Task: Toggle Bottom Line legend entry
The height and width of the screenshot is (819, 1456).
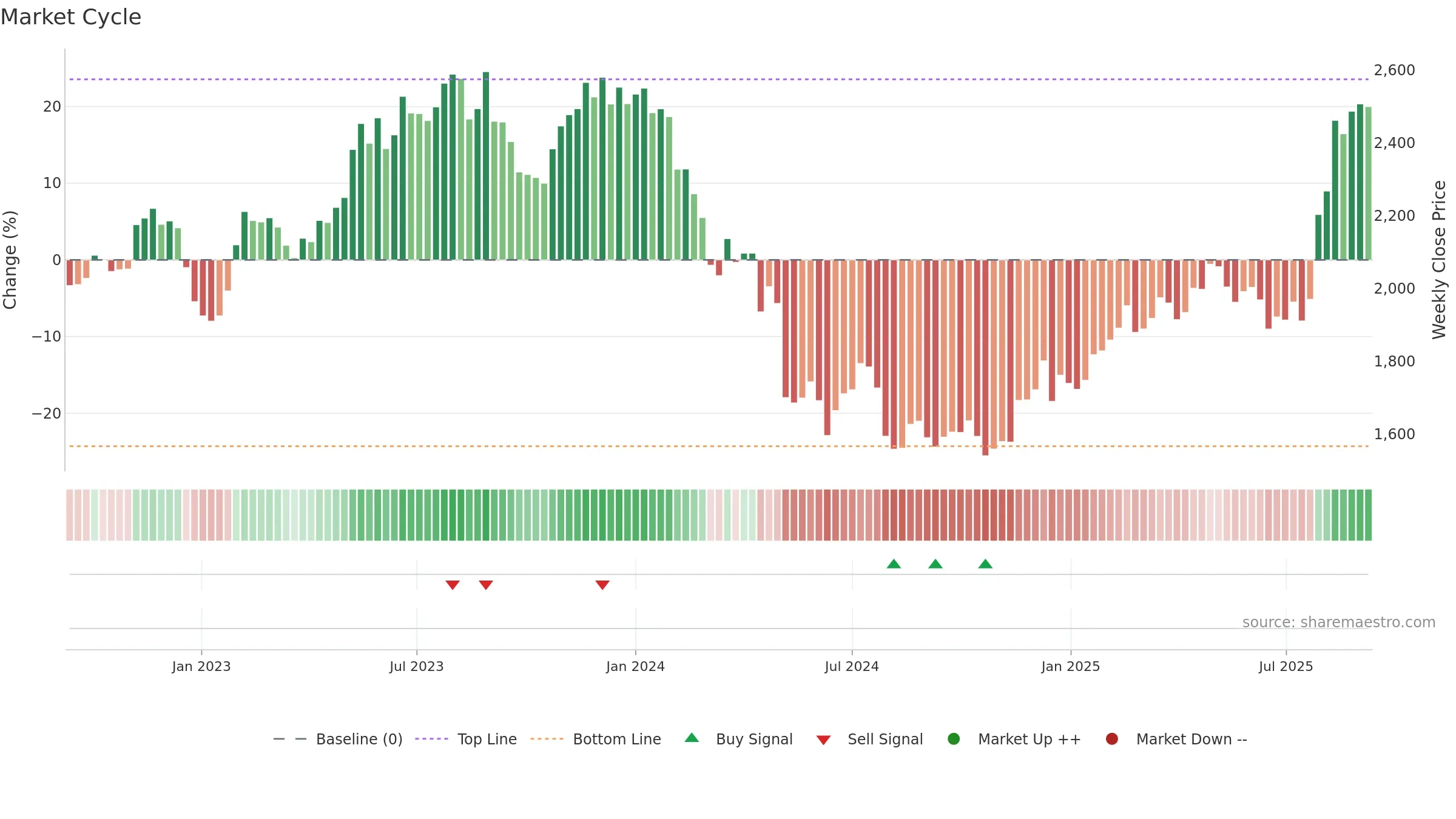Action: tap(596, 739)
